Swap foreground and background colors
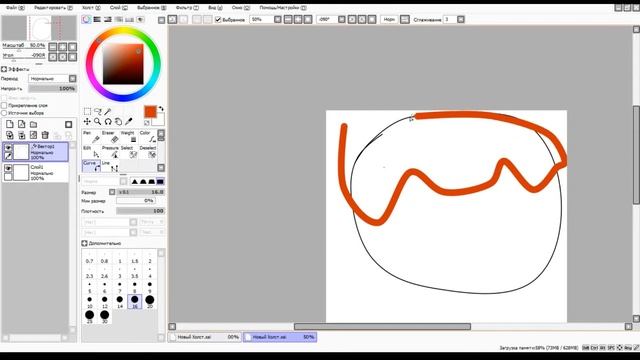640x360 pixels. 161,109
